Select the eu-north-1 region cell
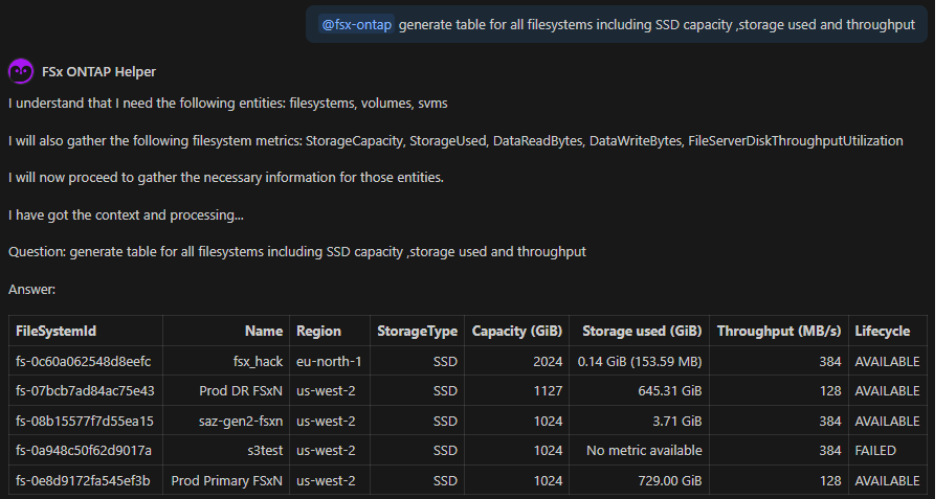The width and height of the screenshot is (936, 499). tap(329, 361)
